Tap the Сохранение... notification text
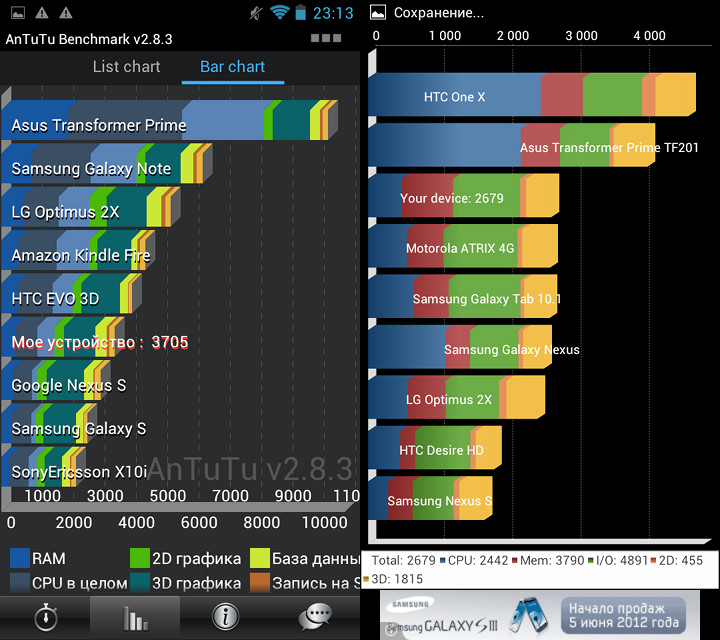The image size is (720, 640). tap(439, 13)
